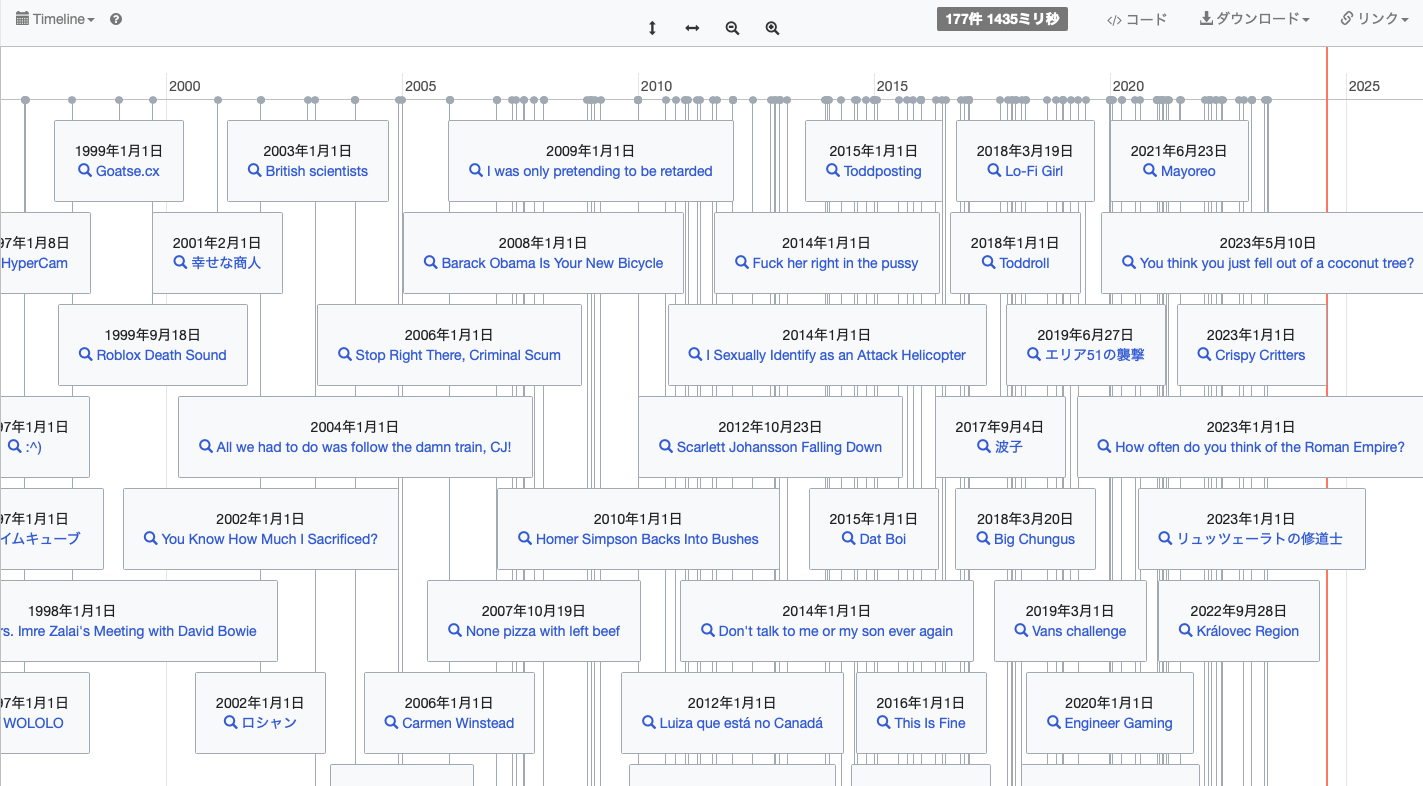Open the Engineer Gaming link
This screenshot has height=786, width=1423.
[x=1118, y=723]
